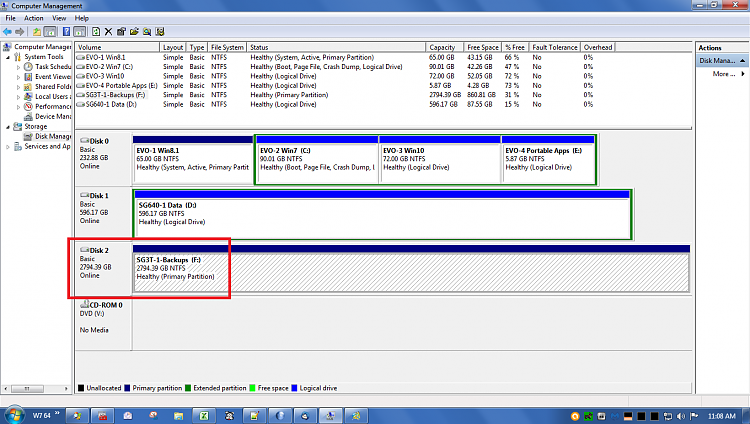Open the Help menu
750x424 pixels.
82,18
